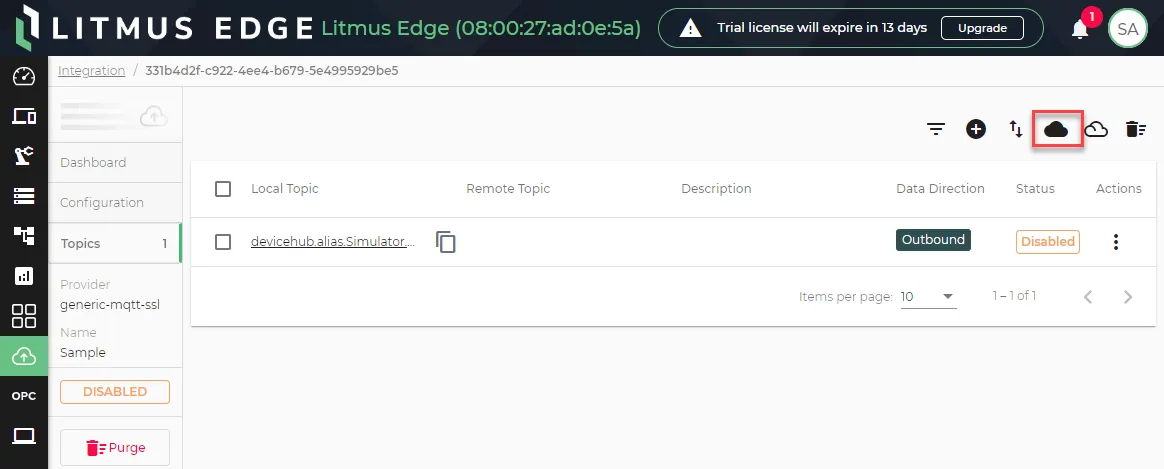Click the '1 – 1 of 1' pagination text
This screenshot has height=469, width=1164.
pos(1014,296)
